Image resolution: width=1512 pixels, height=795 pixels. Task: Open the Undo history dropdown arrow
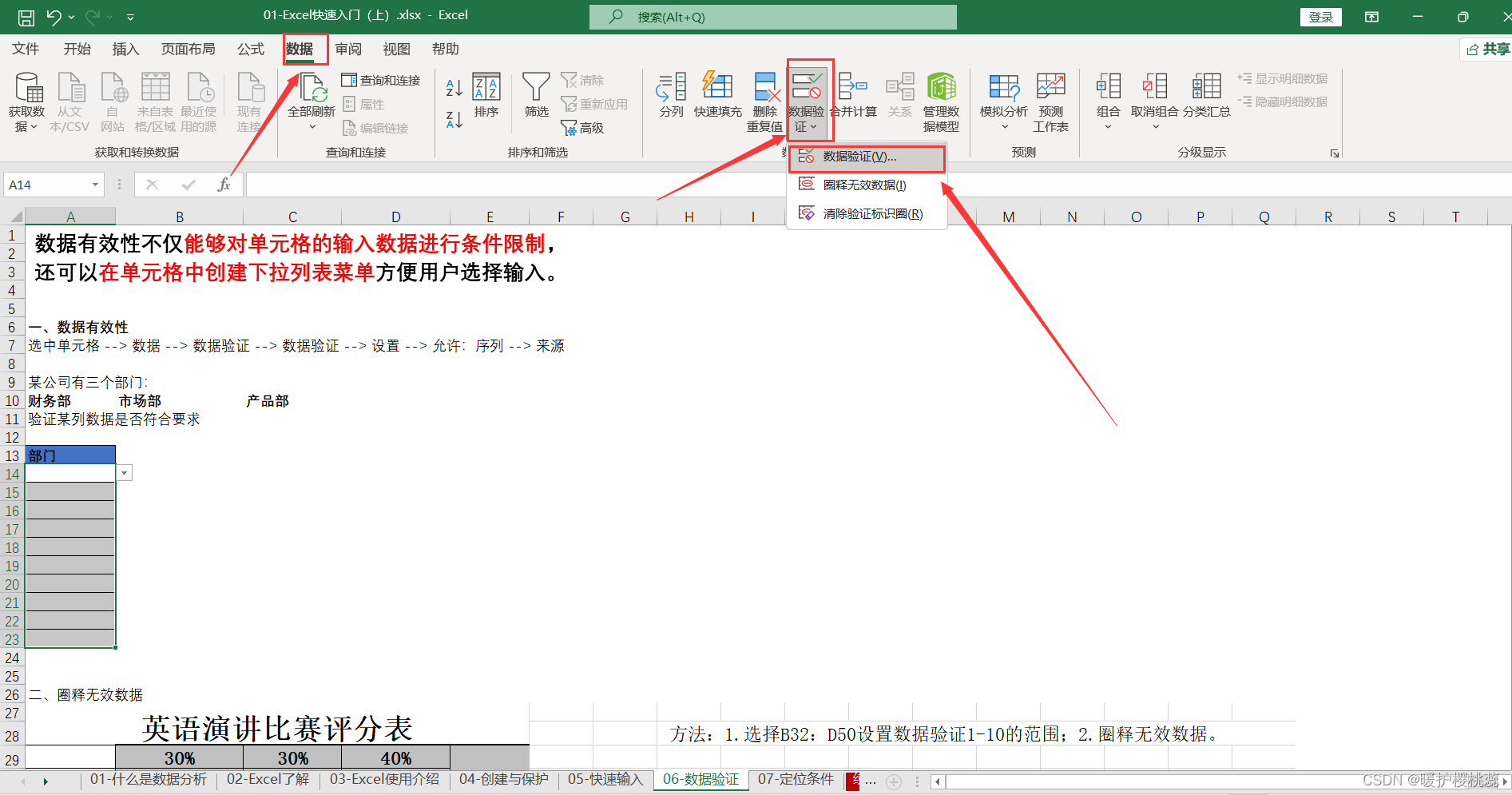72,17
